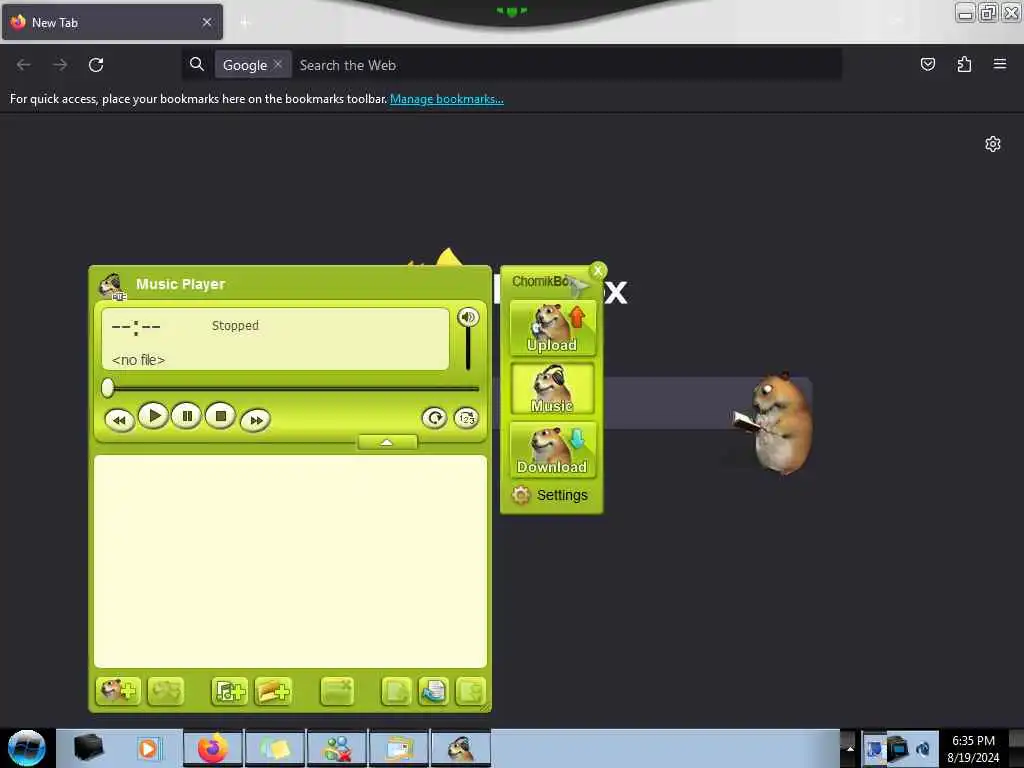This screenshot has height=768, width=1024.
Task: Add files from Chomik with hamster-plus icon
Action: (118, 691)
